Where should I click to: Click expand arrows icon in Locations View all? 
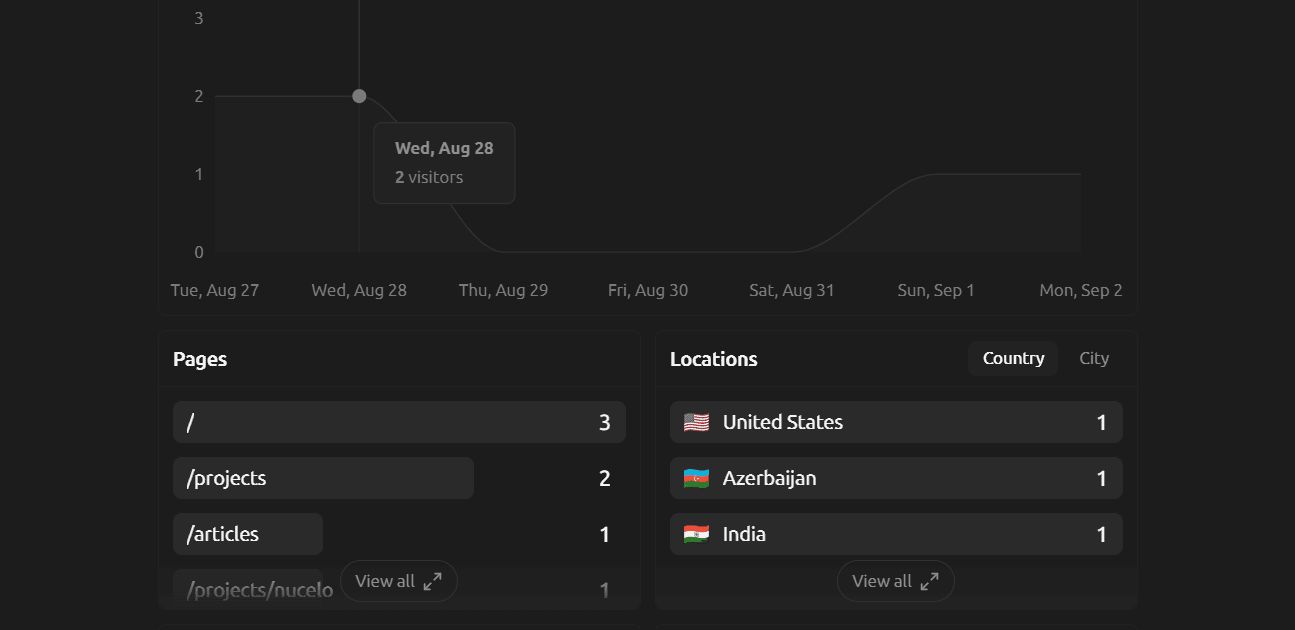[929, 581]
